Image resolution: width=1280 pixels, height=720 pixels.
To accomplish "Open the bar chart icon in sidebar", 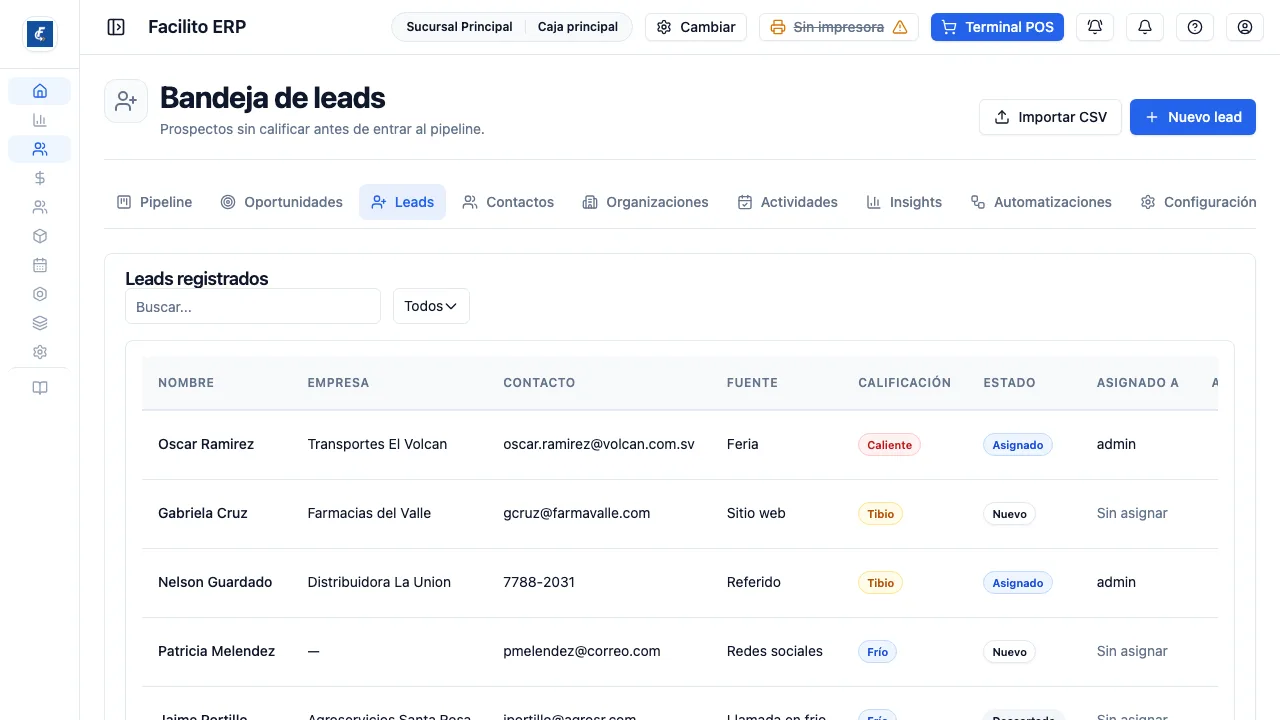I will click(40, 120).
